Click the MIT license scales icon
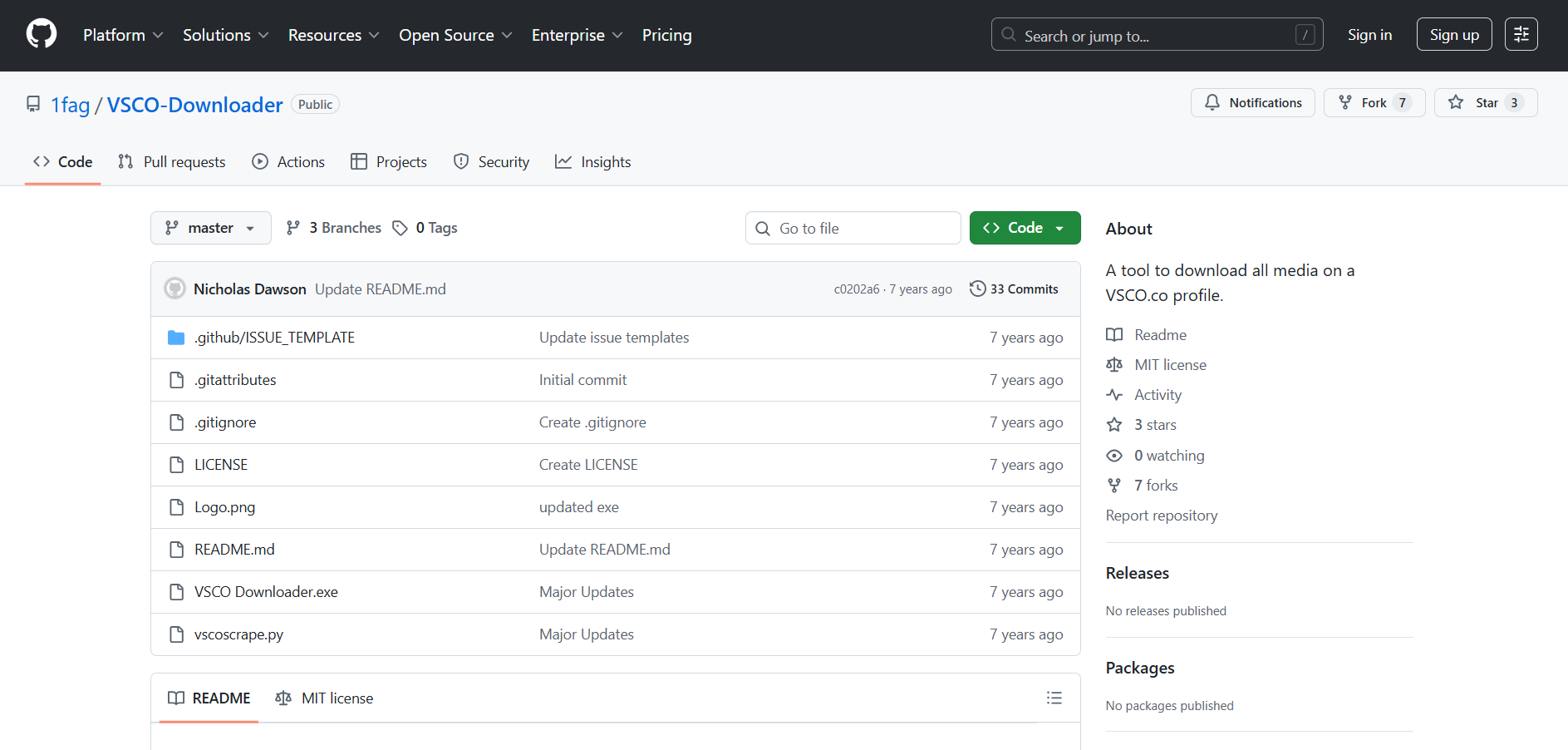The height and width of the screenshot is (750, 1568). point(1114,364)
